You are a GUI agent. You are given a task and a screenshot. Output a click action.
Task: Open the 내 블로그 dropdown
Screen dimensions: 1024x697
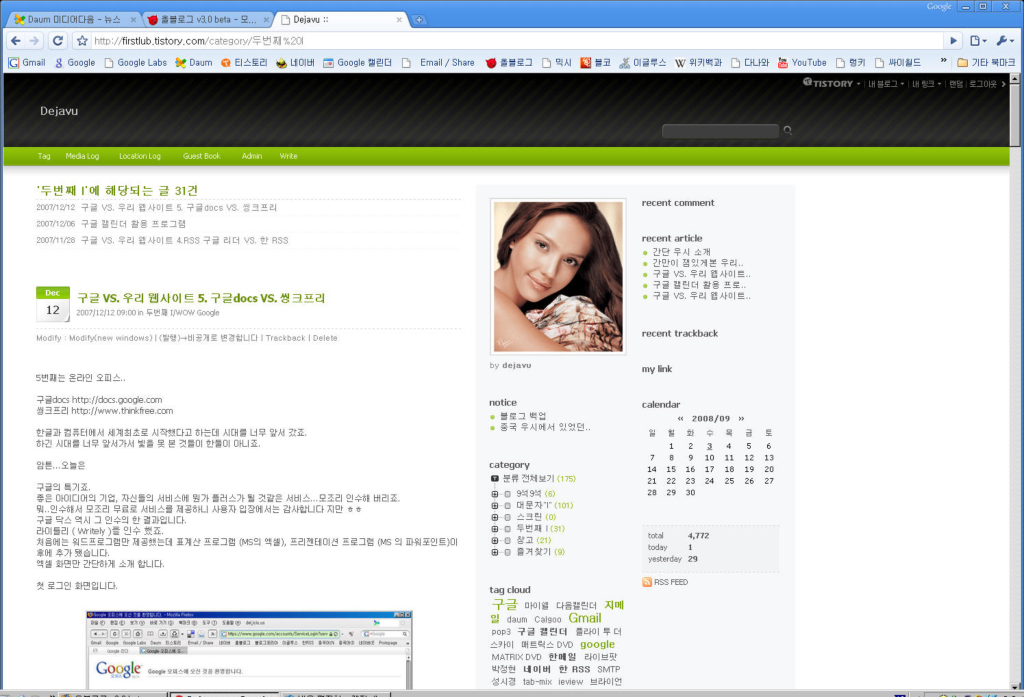[886, 84]
